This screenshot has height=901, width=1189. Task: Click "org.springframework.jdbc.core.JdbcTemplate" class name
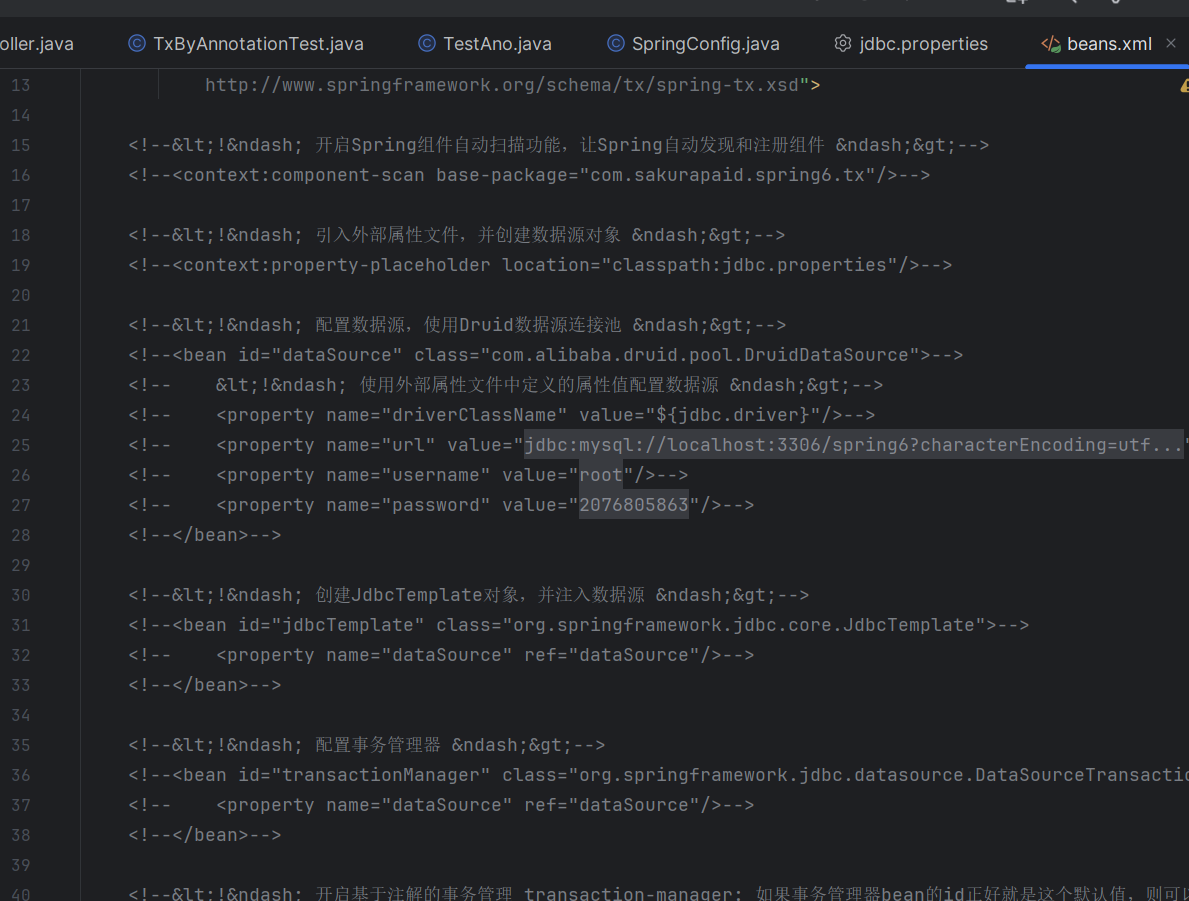744,626
